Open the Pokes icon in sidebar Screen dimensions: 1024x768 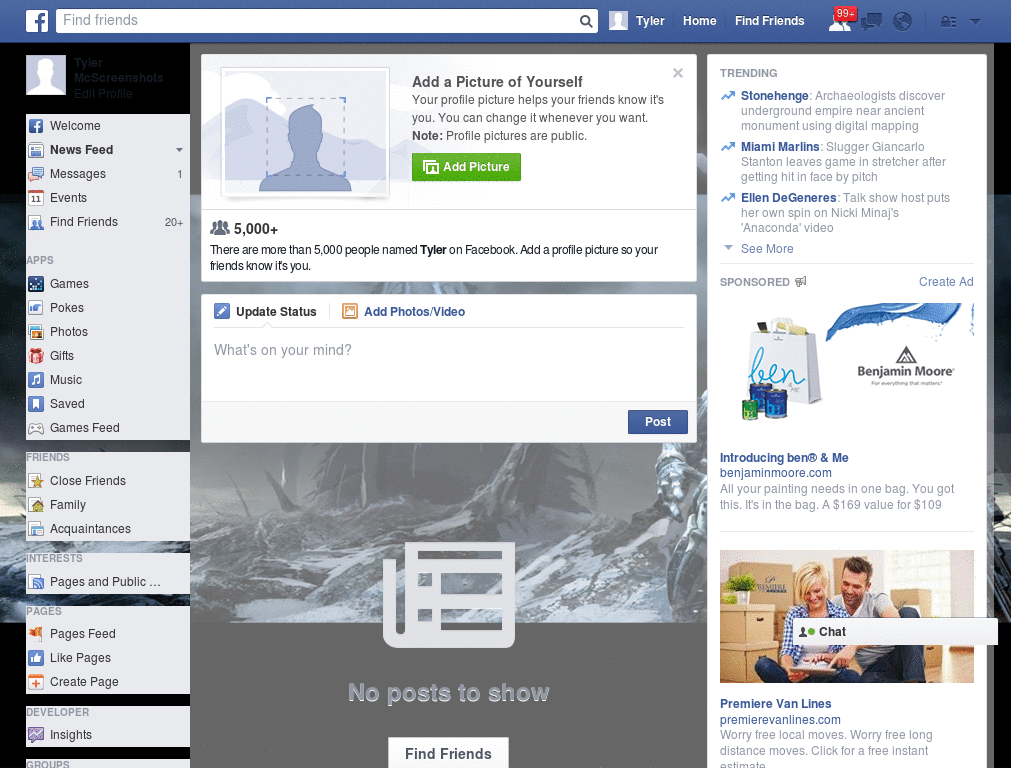coord(36,308)
